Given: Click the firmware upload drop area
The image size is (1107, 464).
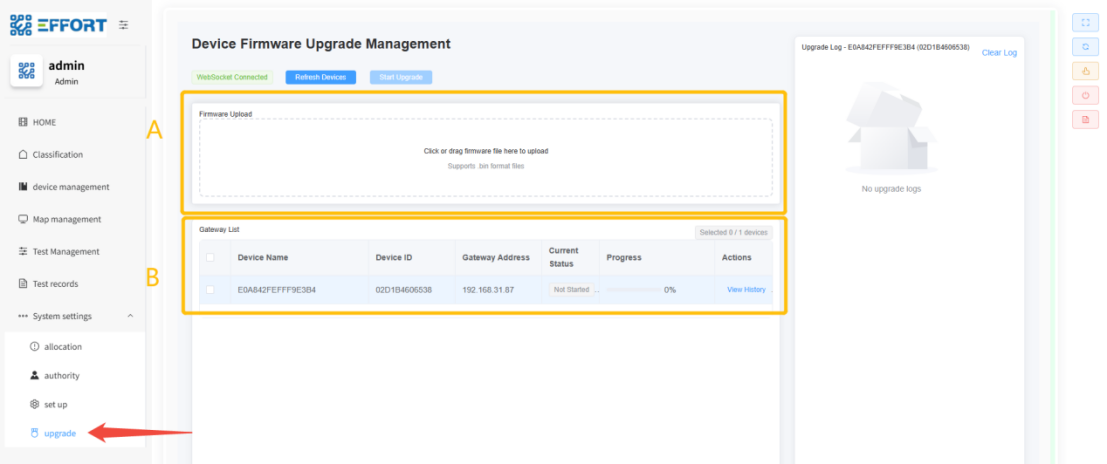Looking at the screenshot, I should point(485,157).
